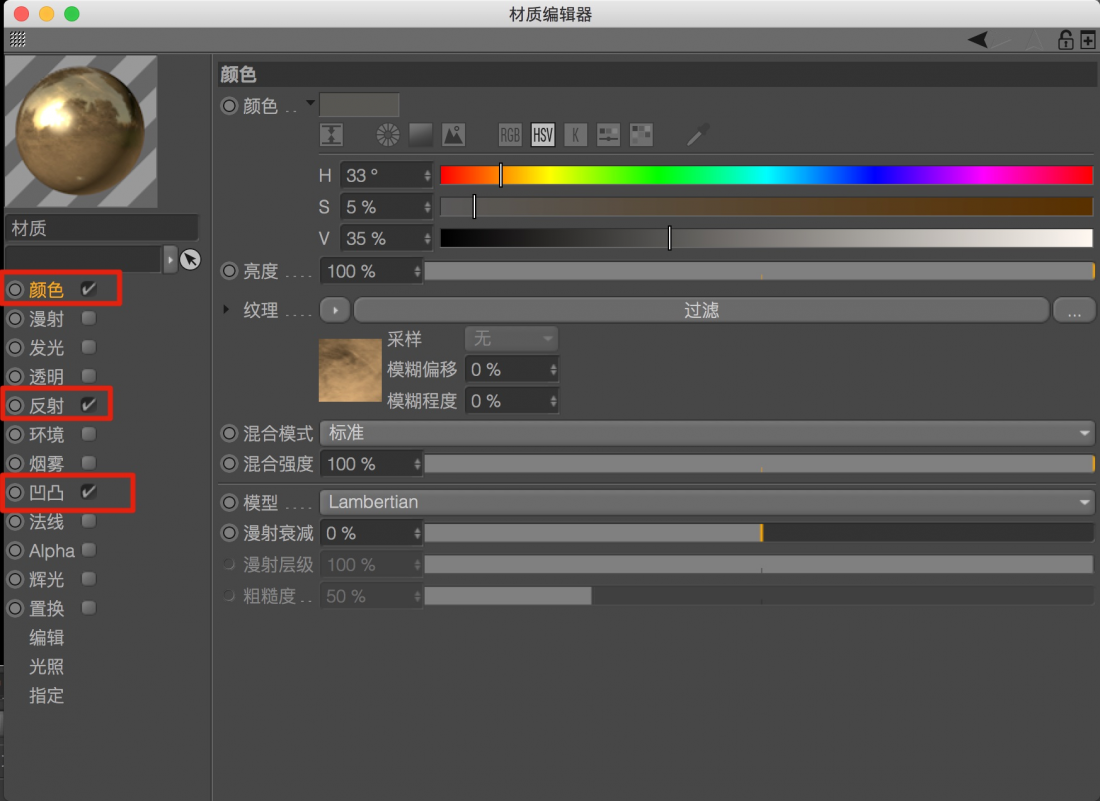
Task: Expand the 纹理 disclosure triangle
Action: 227,310
